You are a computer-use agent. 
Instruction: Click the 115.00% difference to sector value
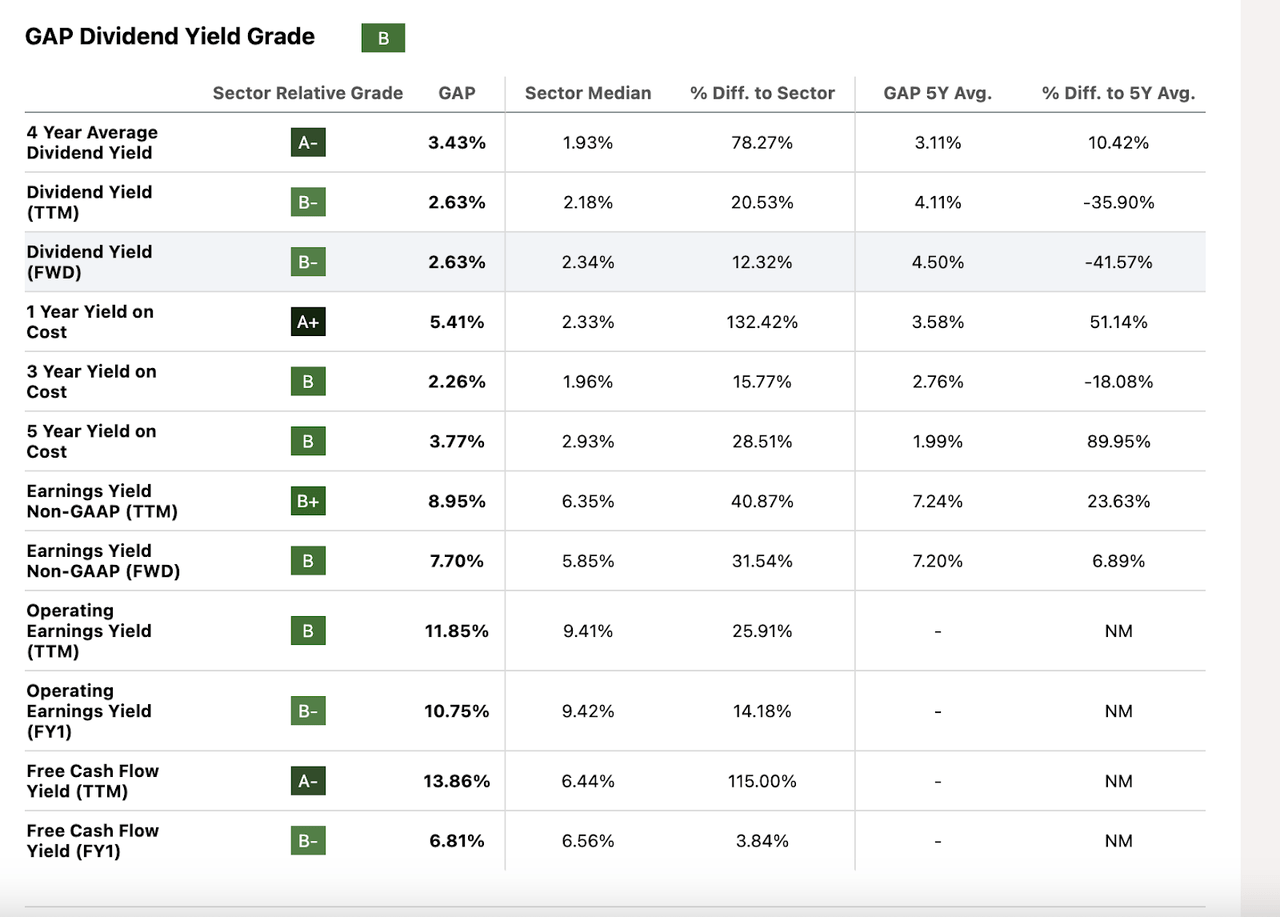762,781
